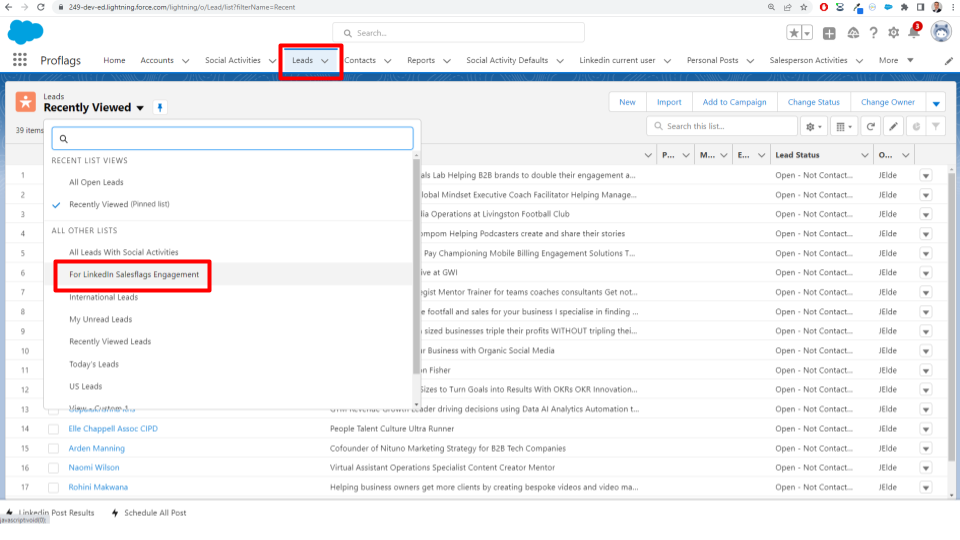
Task: Open the Salesperson Activities tab
Action: 808,60
